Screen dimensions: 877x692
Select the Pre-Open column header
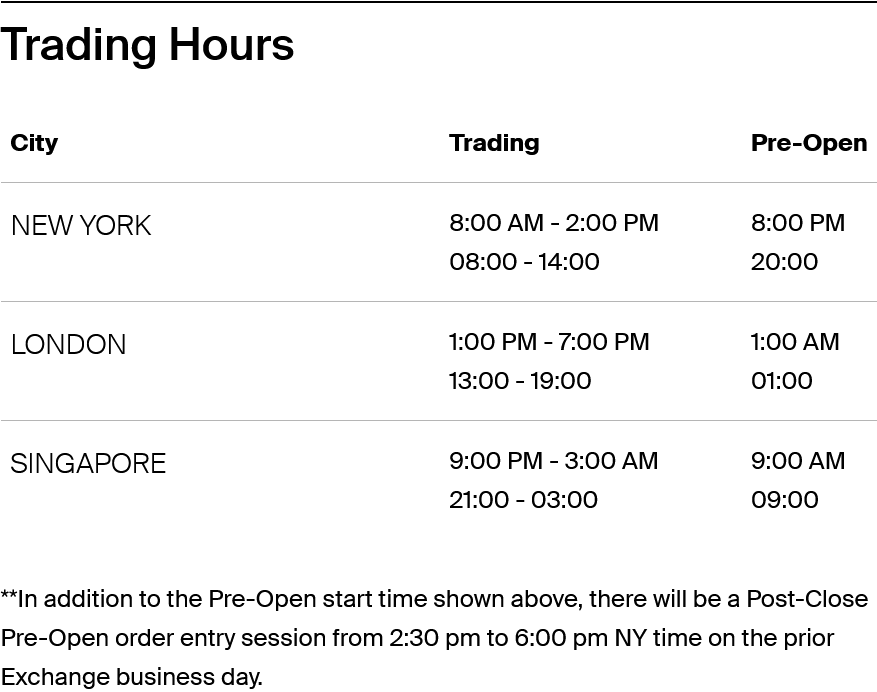tap(808, 143)
